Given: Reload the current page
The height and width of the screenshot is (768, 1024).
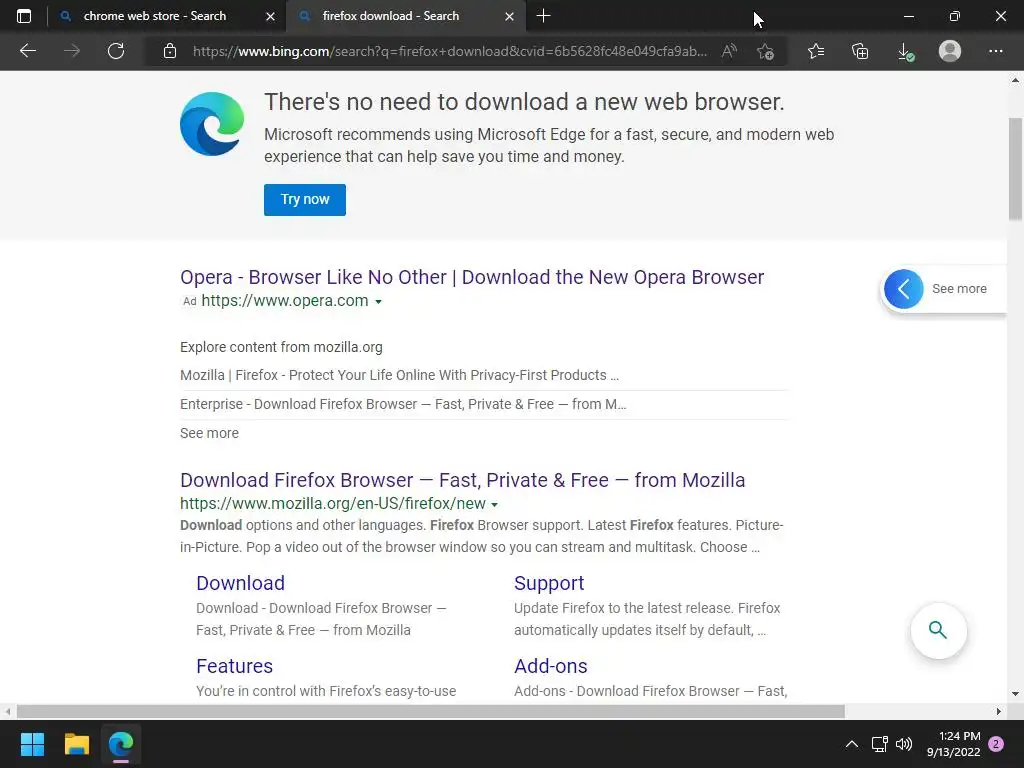Looking at the screenshot, I should 116,51.
